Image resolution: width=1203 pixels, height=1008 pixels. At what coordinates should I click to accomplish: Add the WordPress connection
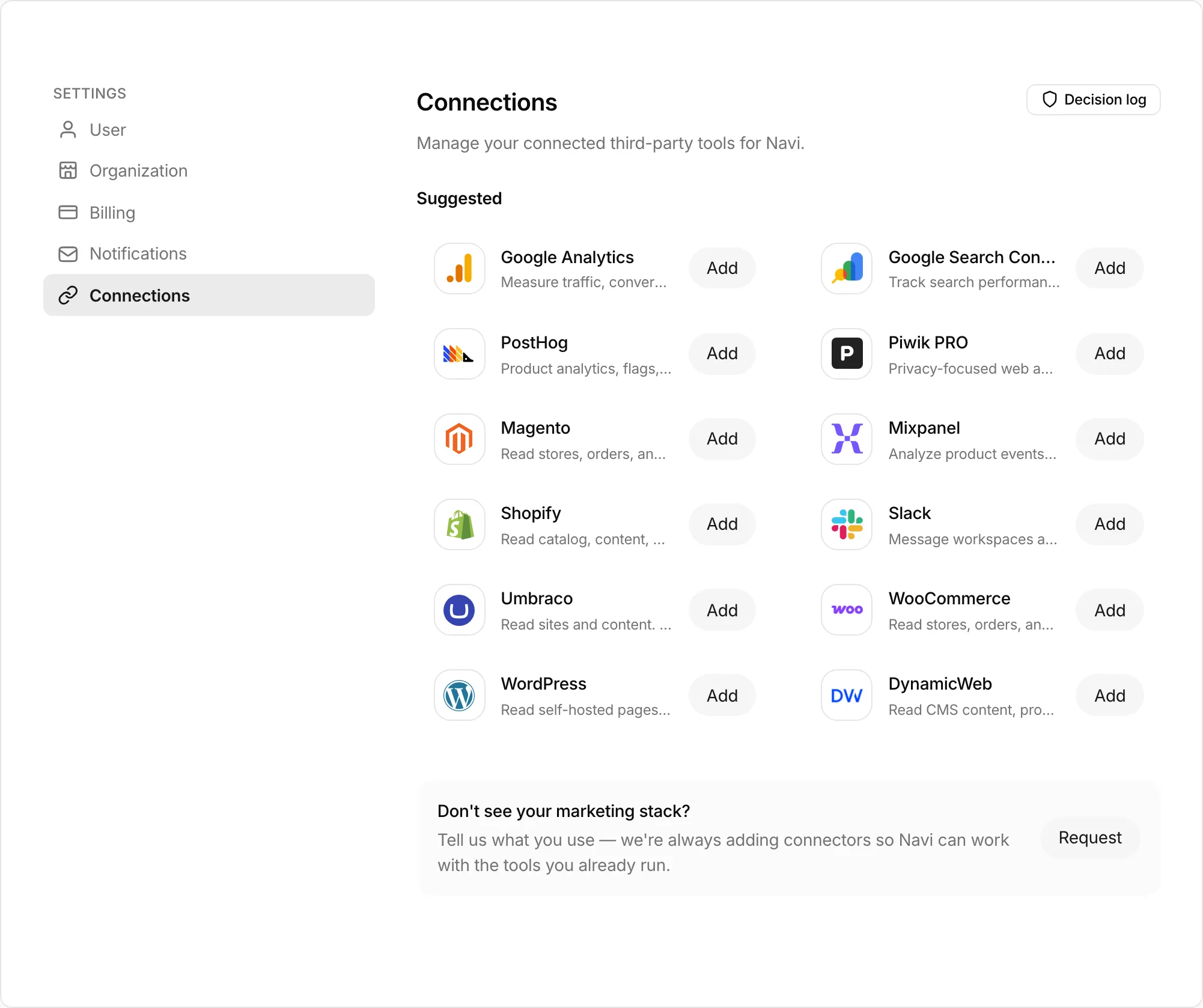722,696
